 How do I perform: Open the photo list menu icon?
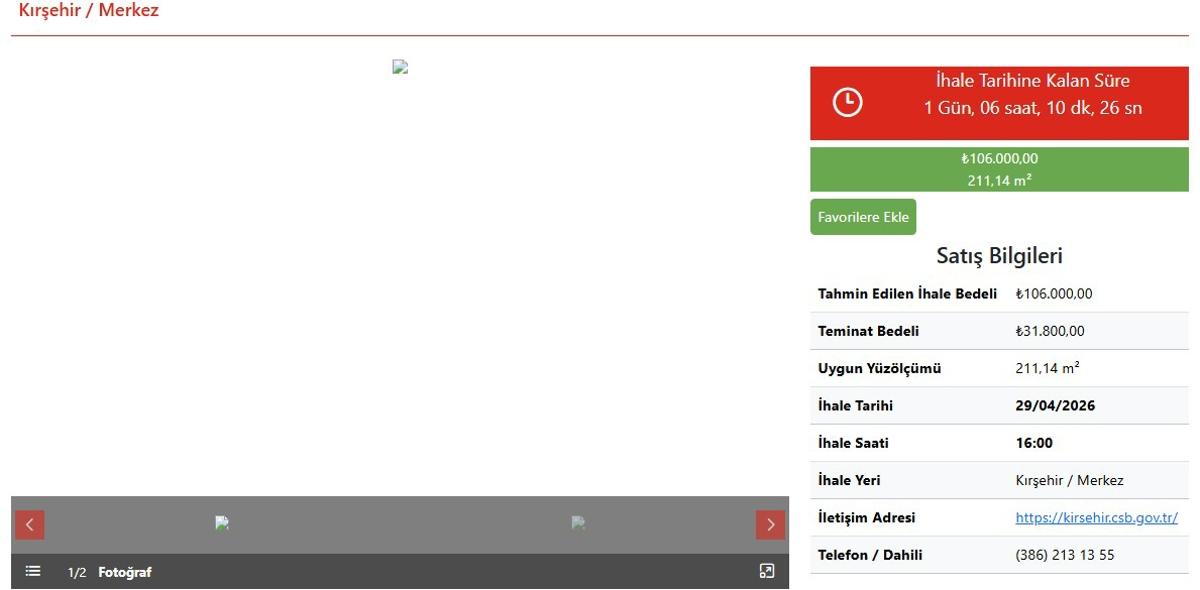tap(33, 572)
